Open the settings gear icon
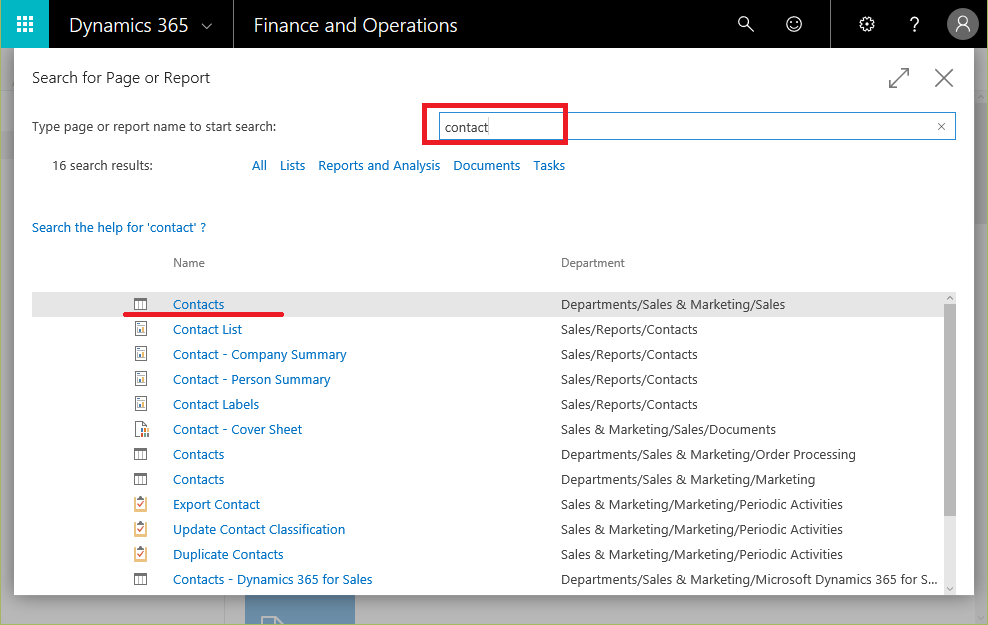Image resolution: width=988 pixels, height=625 pixels. tap(867, 25)
